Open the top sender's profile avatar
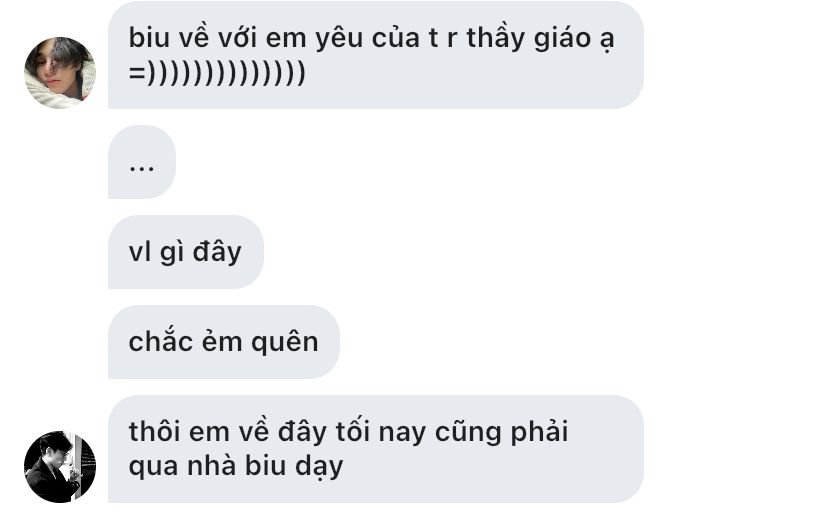828x526 pixels. 60,72
